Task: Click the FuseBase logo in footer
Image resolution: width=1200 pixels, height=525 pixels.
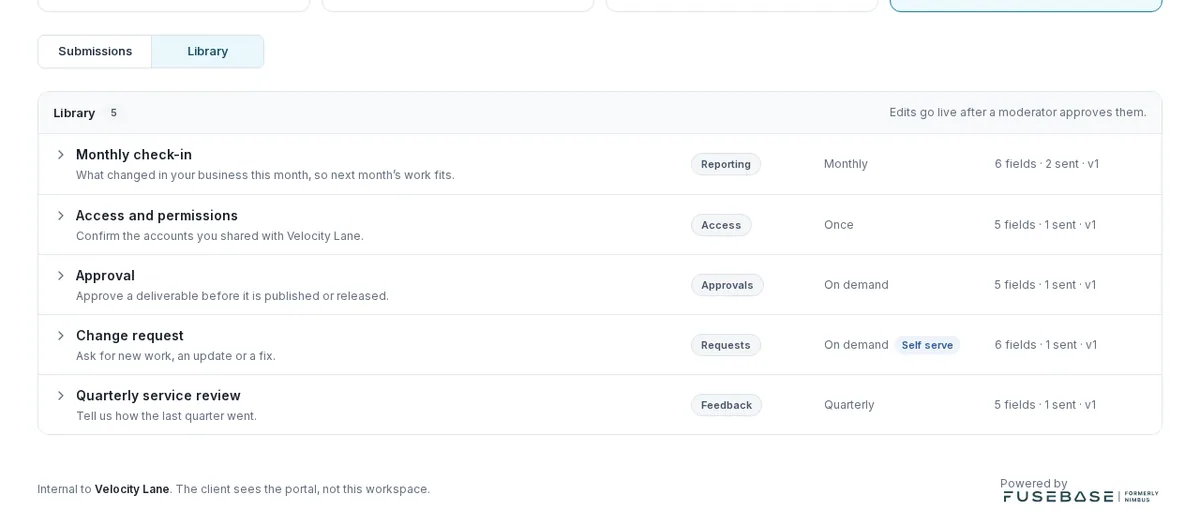Action: point(1081,496)
